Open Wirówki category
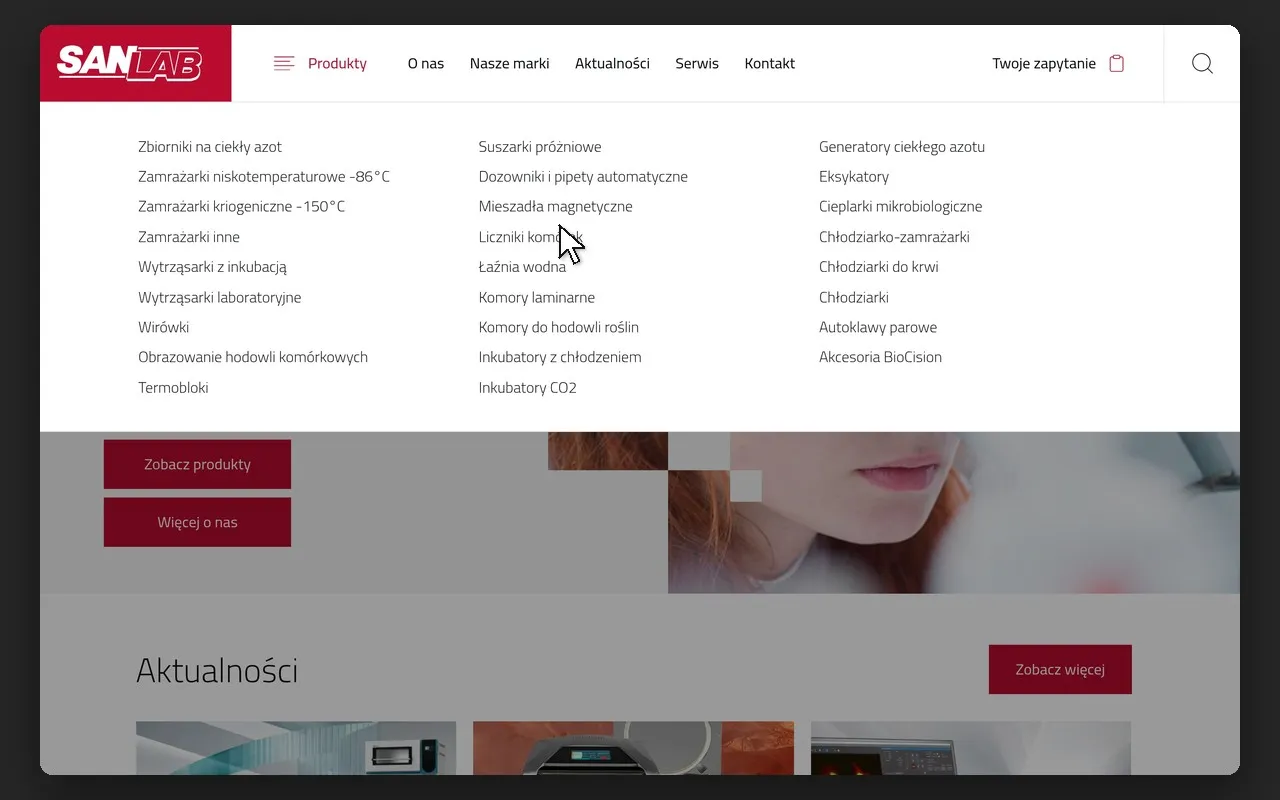The height and width of the screenshot is (800, 1280). 164,327
